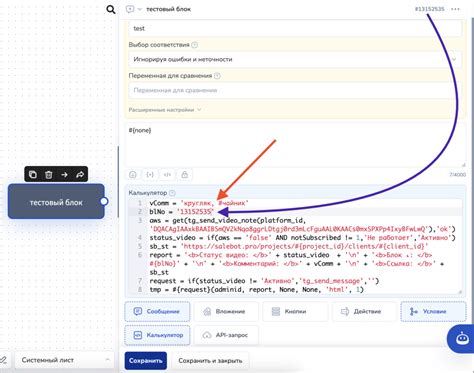This screenshot has height=373, width=474.
Task: Select the API-запрос tab button
Action: pos(226,335)
